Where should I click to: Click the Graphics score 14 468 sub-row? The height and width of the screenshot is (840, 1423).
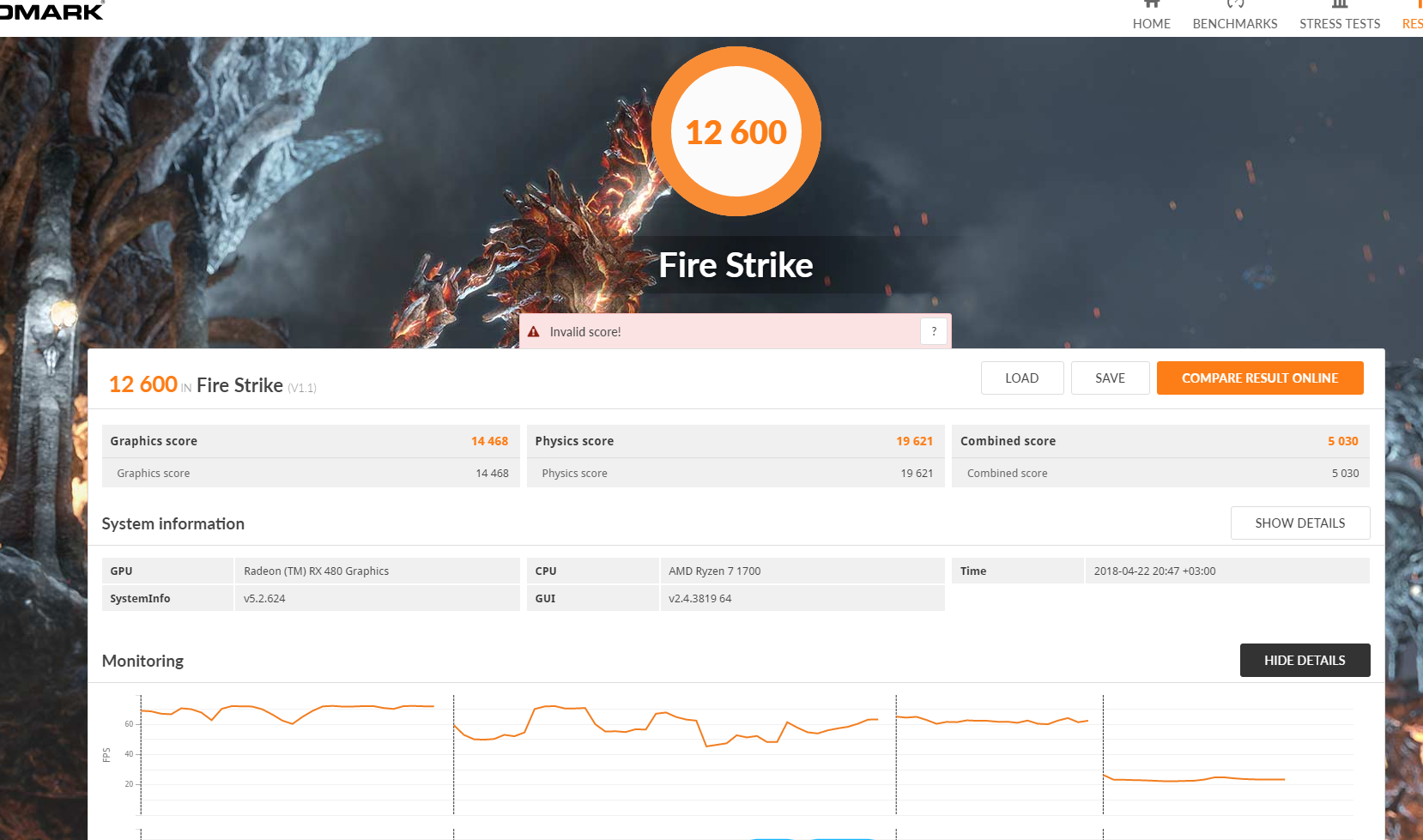pos(311,473)
